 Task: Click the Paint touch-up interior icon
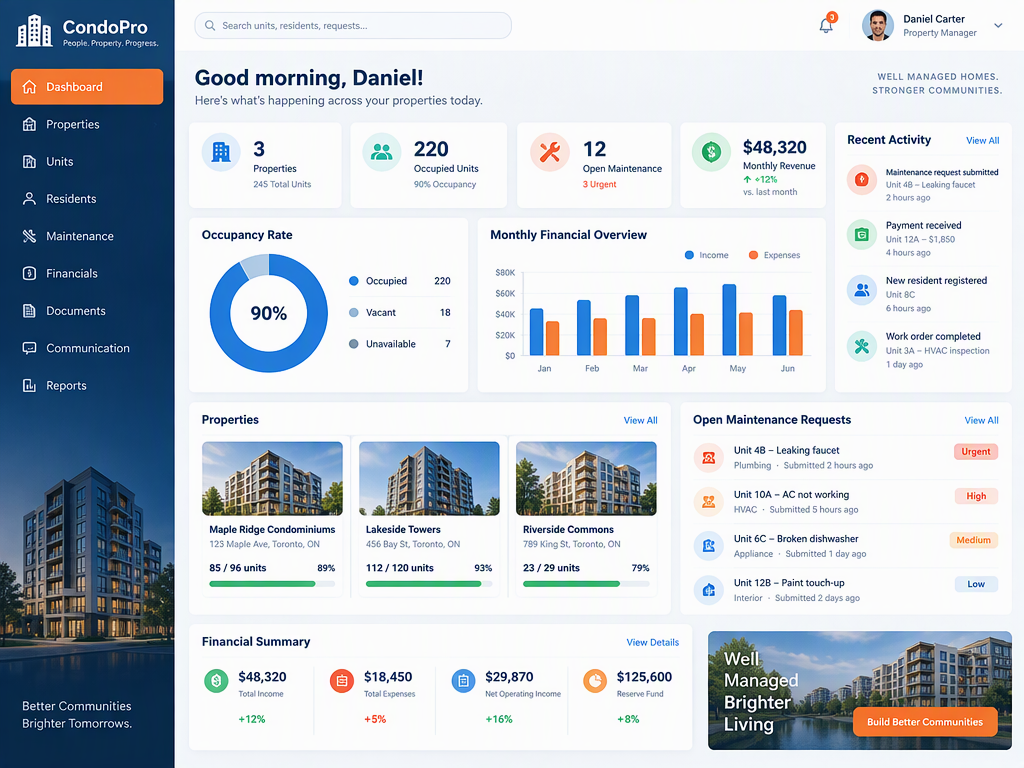point(709,590)
